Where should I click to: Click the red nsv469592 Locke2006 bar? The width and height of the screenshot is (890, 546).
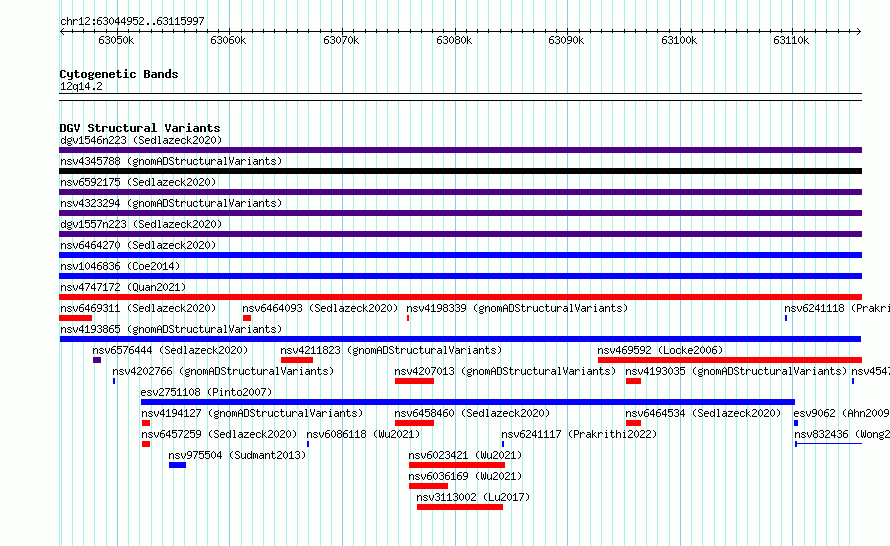[730, 360]
